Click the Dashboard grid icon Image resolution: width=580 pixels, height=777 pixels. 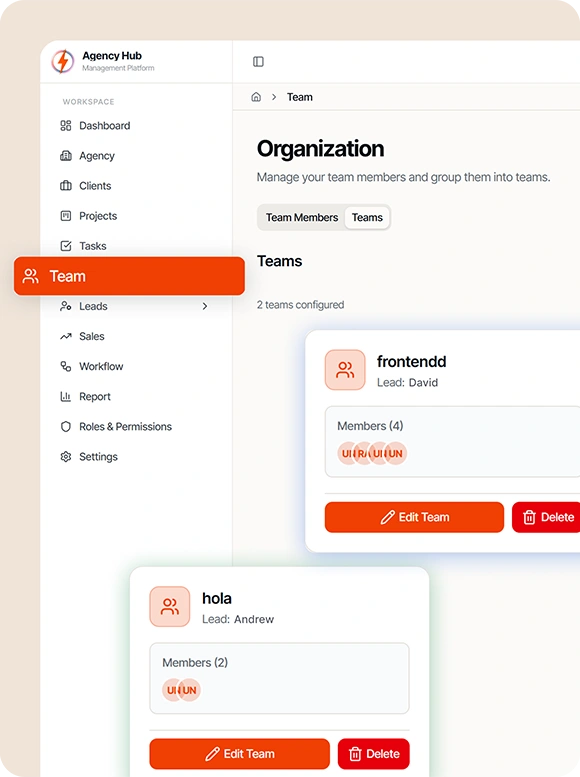[x=65, y=125]
